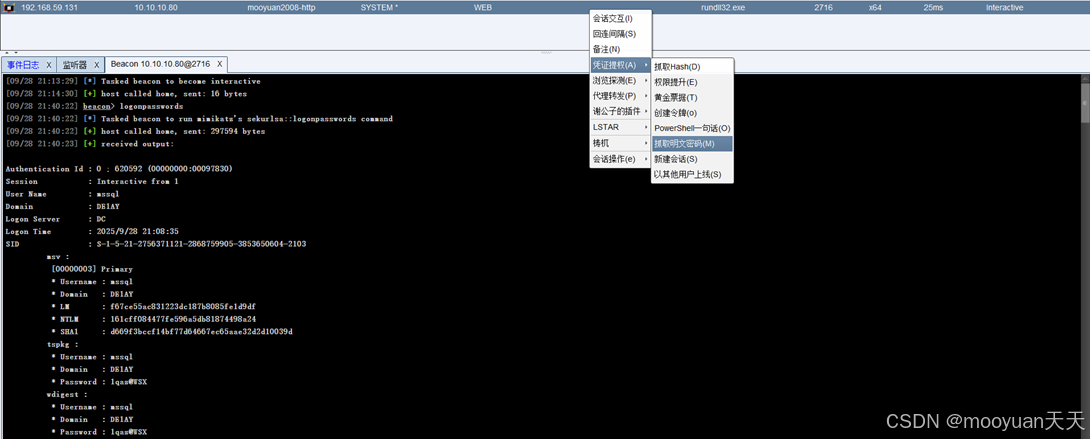Close the 事件日志 tab with its X
The width and height of the screenshot is (1090, 439).
pos(49,65)
